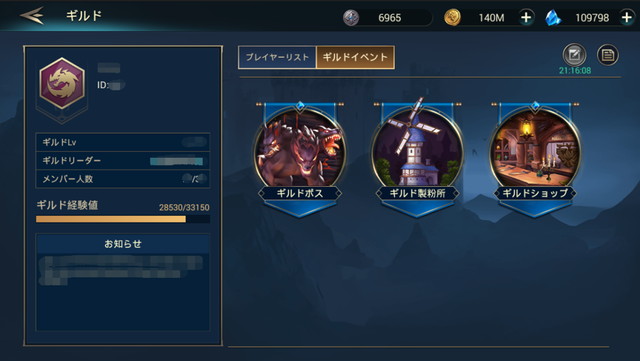Open the ギルドボス guild boss event
Viewport: 640px width, 361px height.
(300, 158)
